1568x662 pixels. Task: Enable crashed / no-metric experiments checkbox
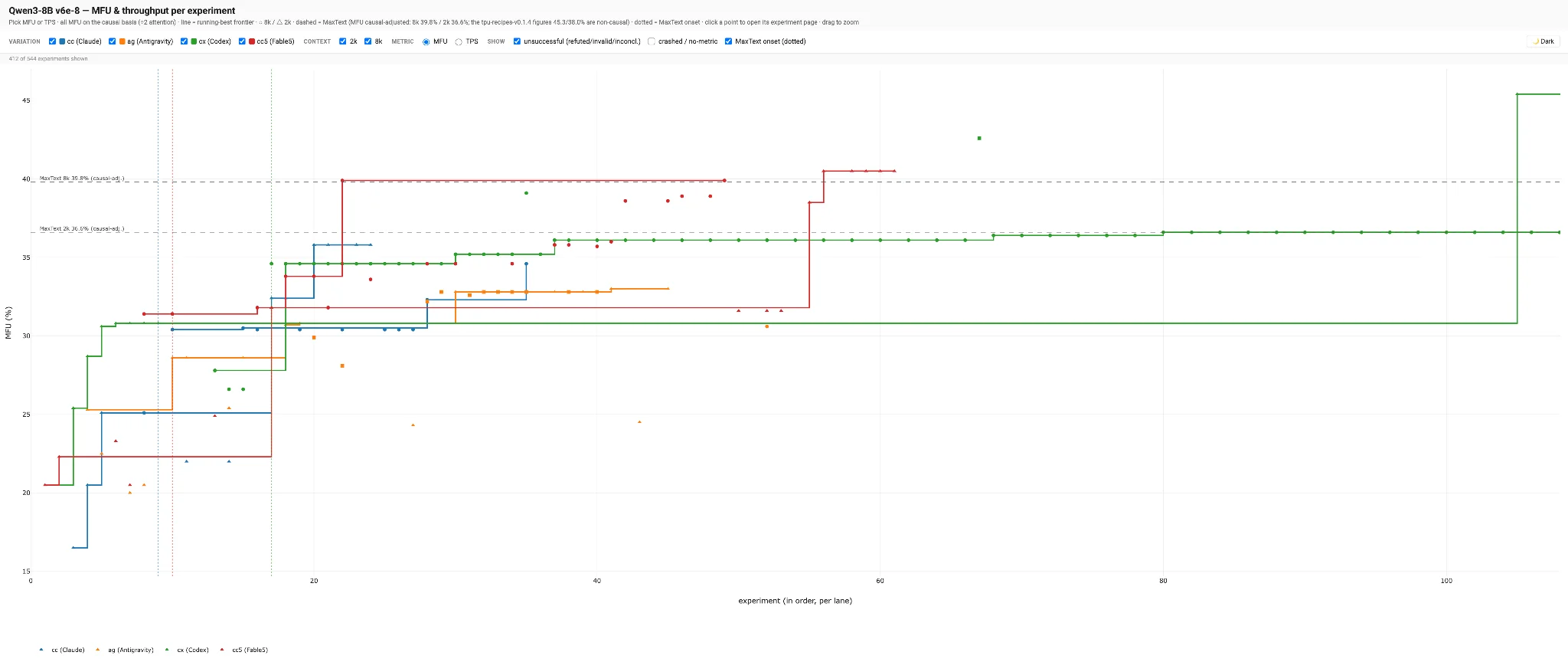click(x=652, y=41)
